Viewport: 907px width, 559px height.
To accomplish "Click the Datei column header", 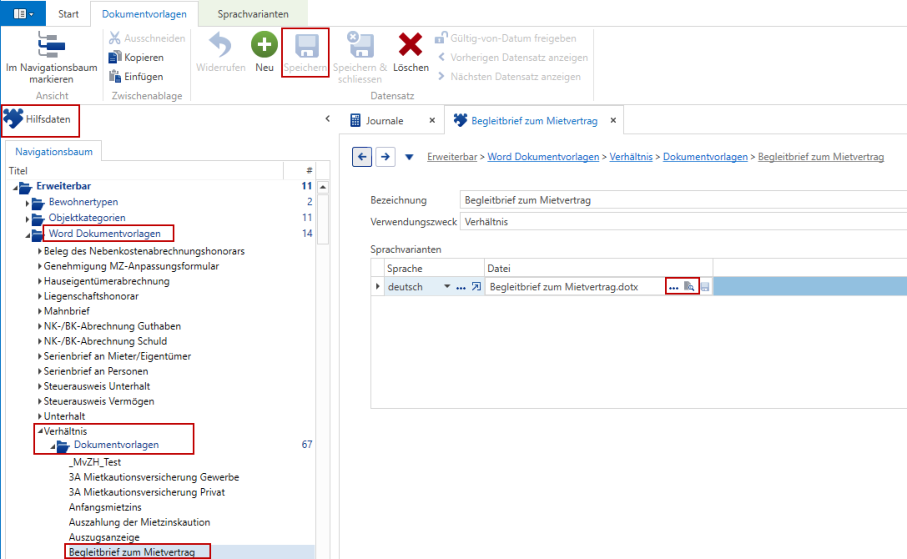I will point(599,269).
